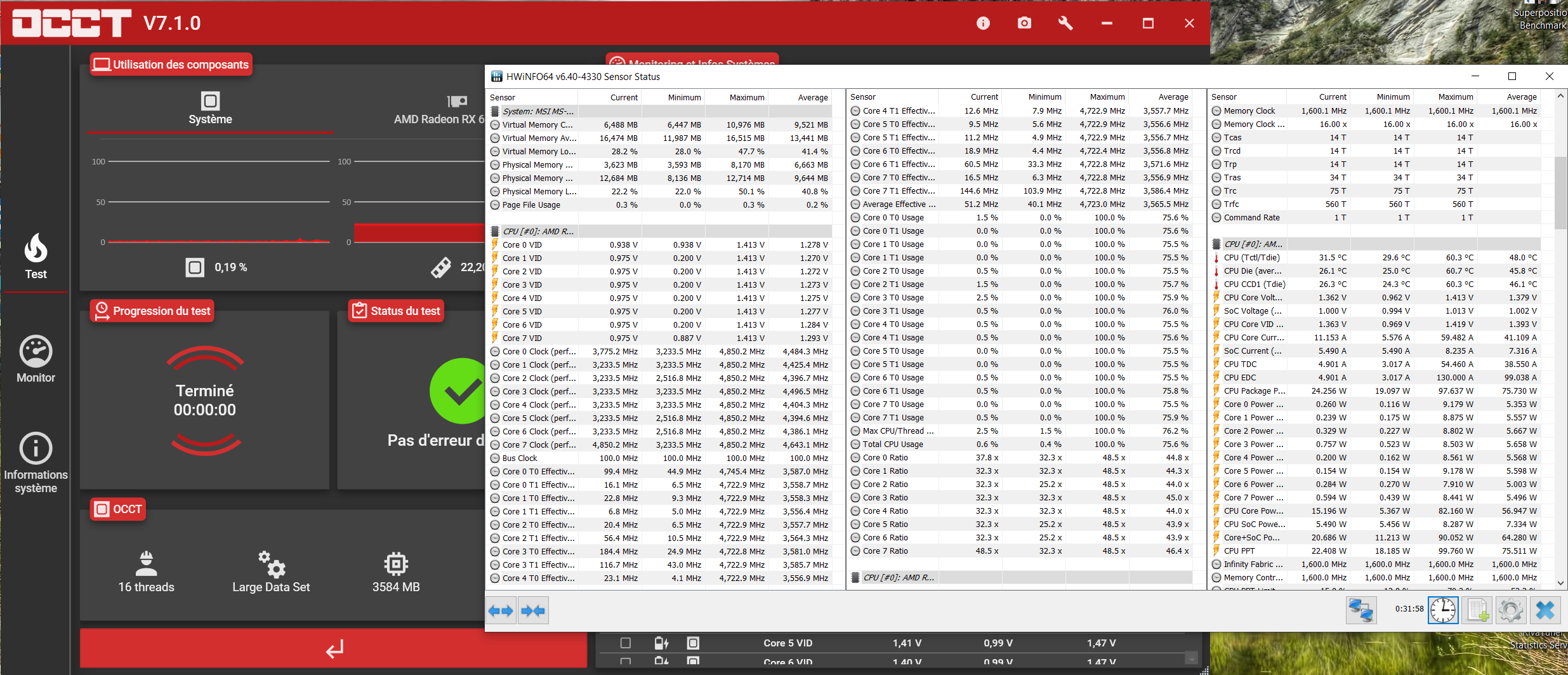Select the Average Effective ... sensor row
This screenshot has height=675, width=1568.
coord(1020,204)
